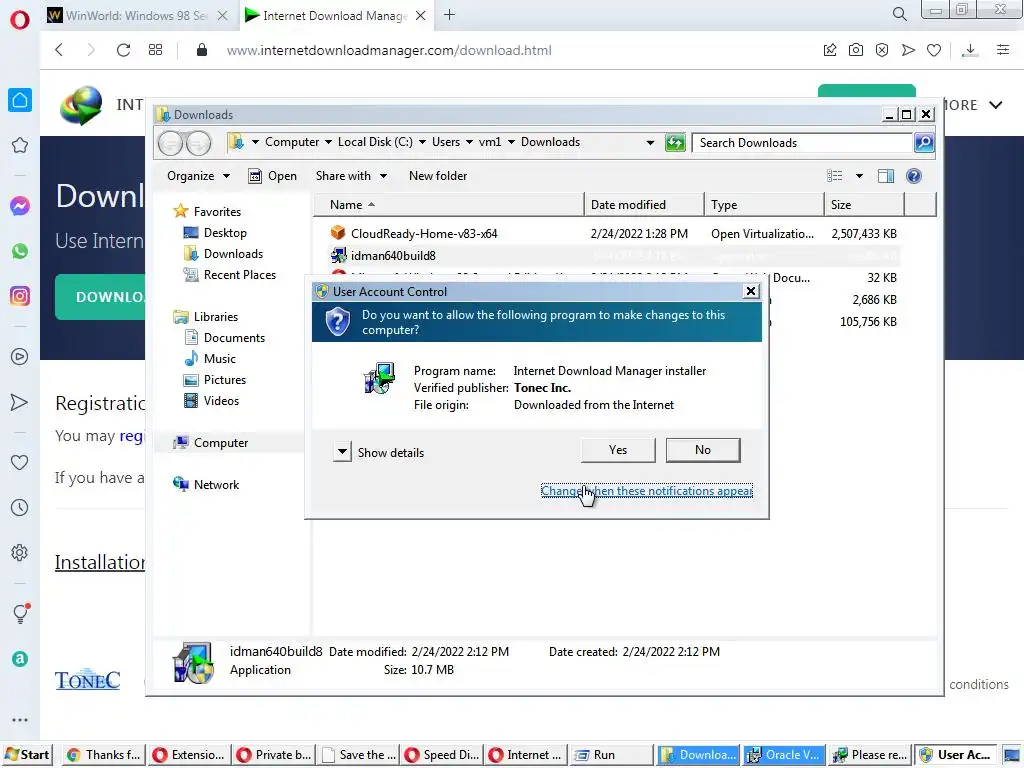
Task: Expand the Computer breadcrumb arrow
Action: 328,142
